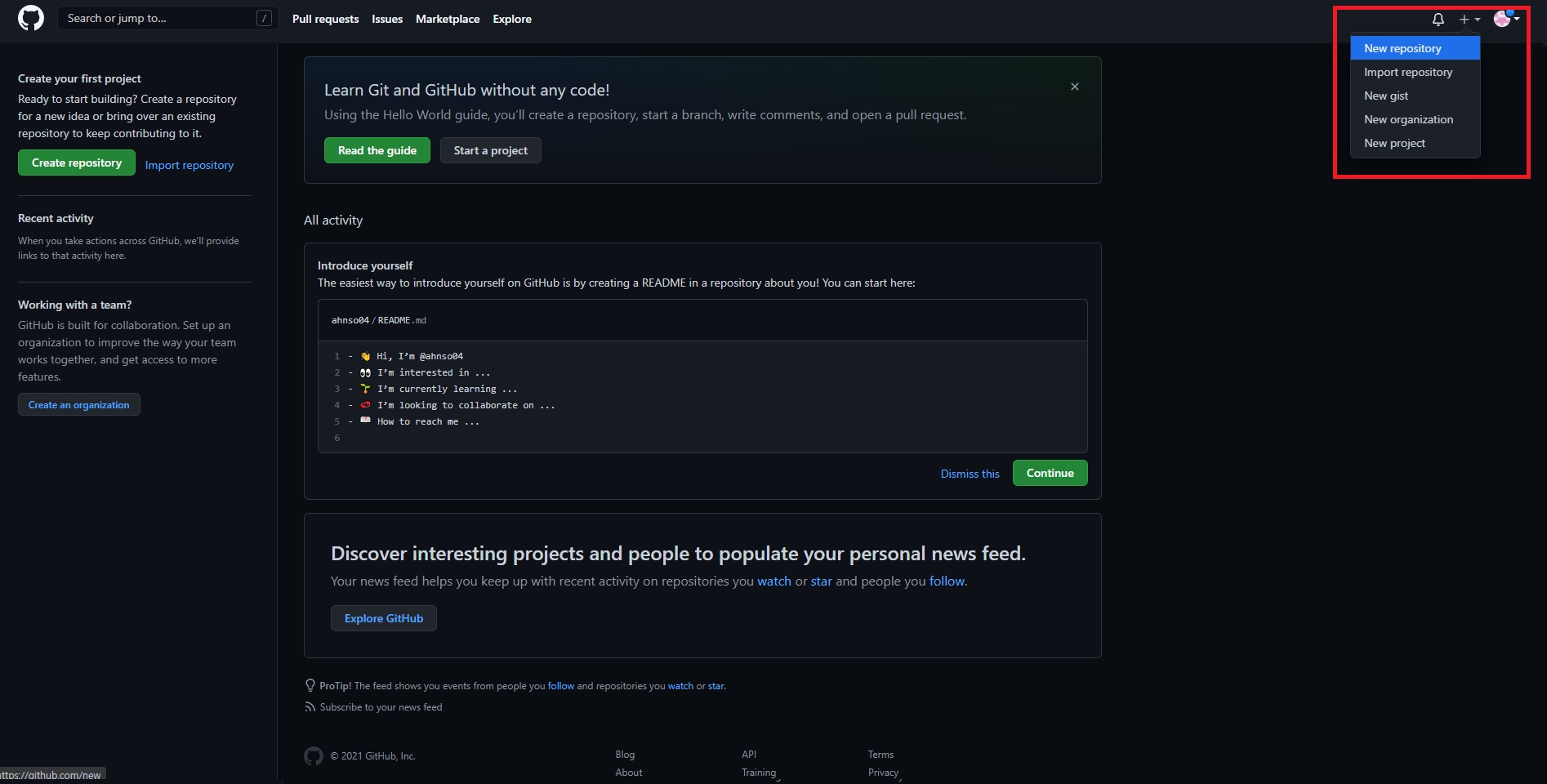Click the 'Create your first project' heading
1547x784 pixels.
[79, 78]
